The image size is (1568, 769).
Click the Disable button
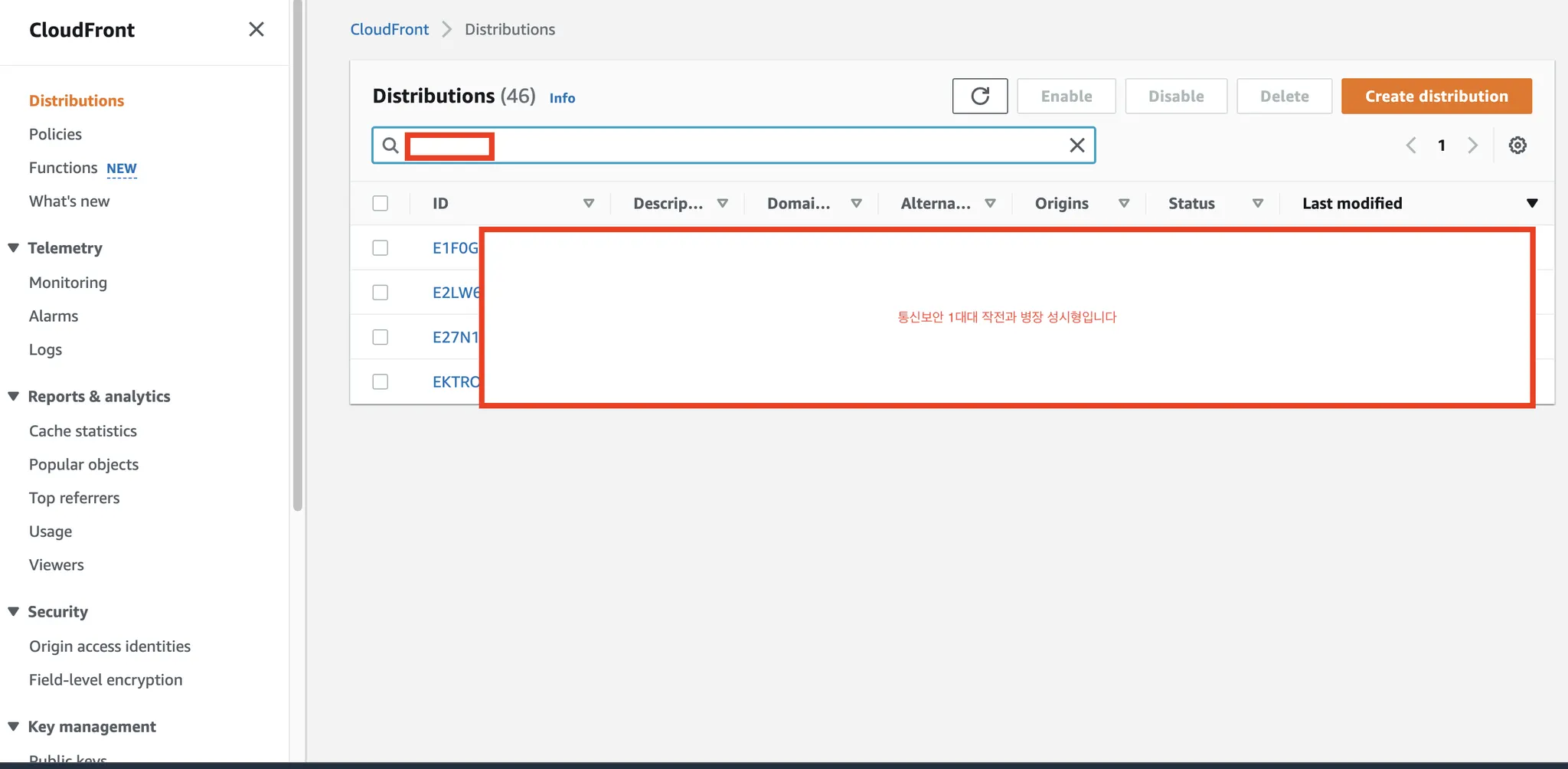(1176, 96)
